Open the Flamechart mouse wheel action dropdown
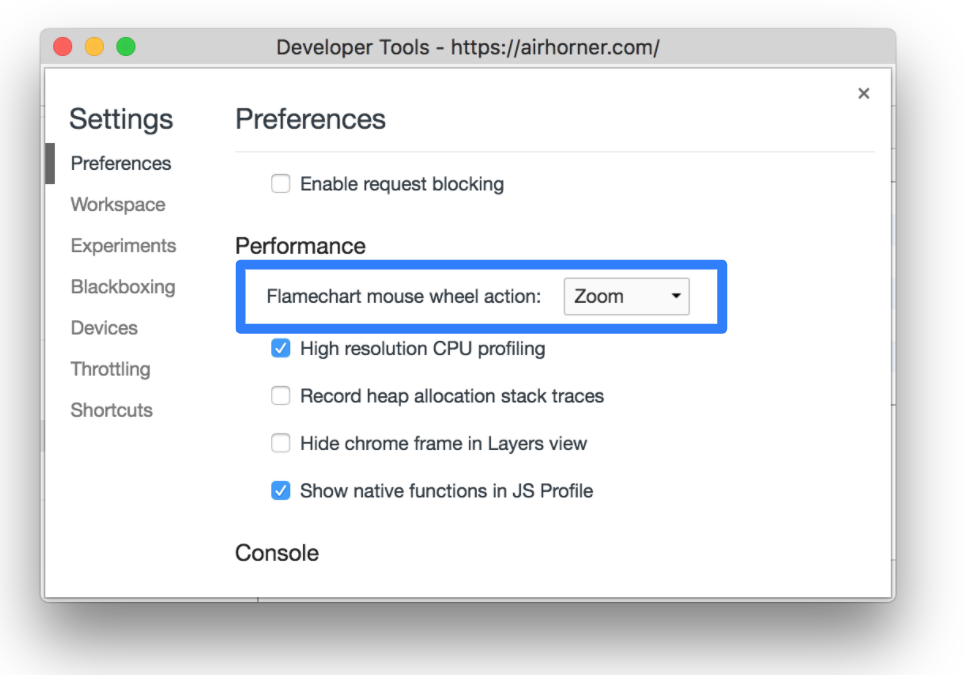The image size is (965, 675). point(627,297)
